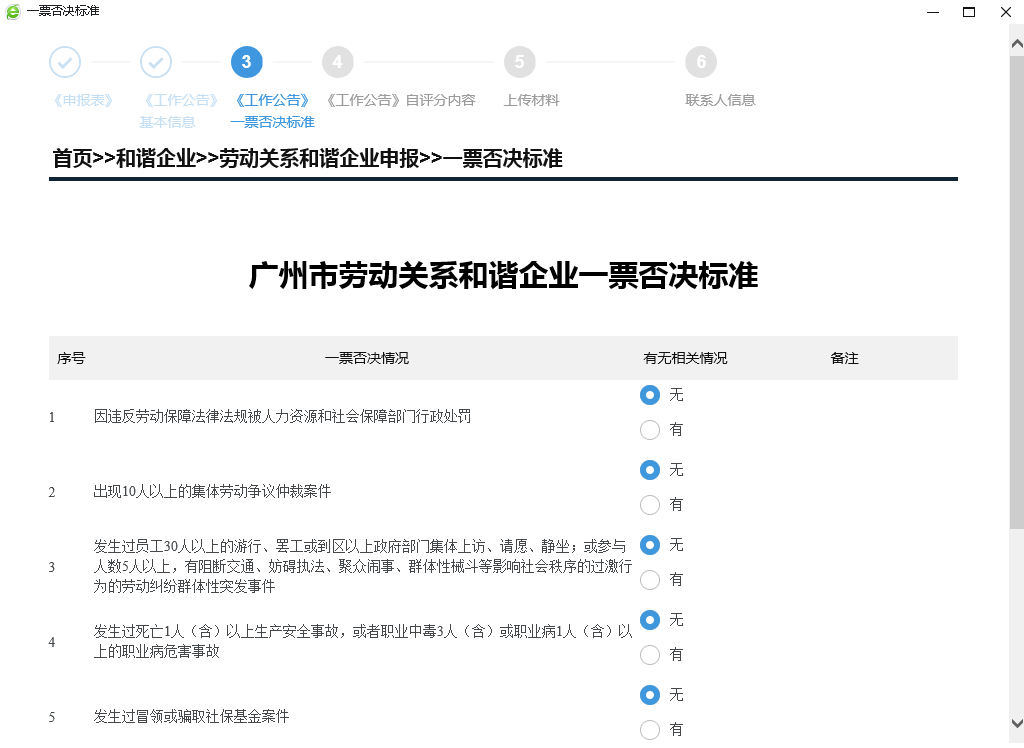Viewport: 1024px width, 748px height.
Task: Click the 一票否决情况 column header
Action: point(367,358)
